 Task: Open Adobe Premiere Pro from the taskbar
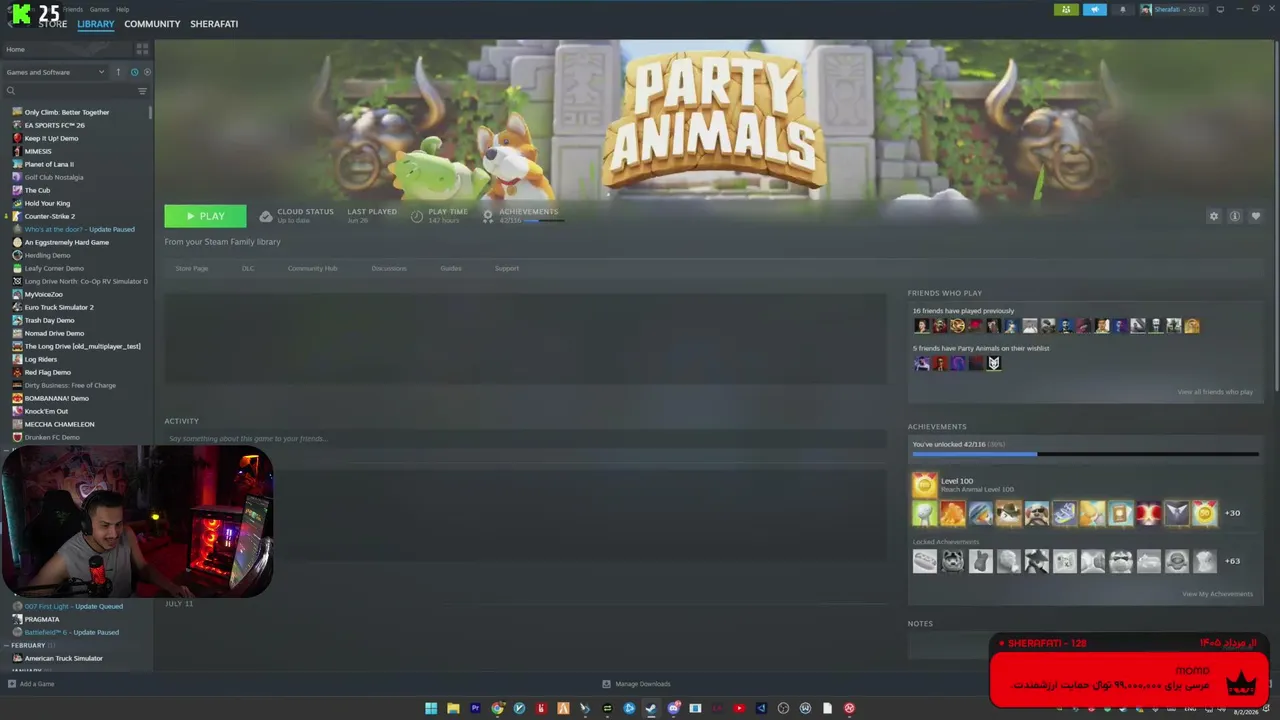click(475, 708)
